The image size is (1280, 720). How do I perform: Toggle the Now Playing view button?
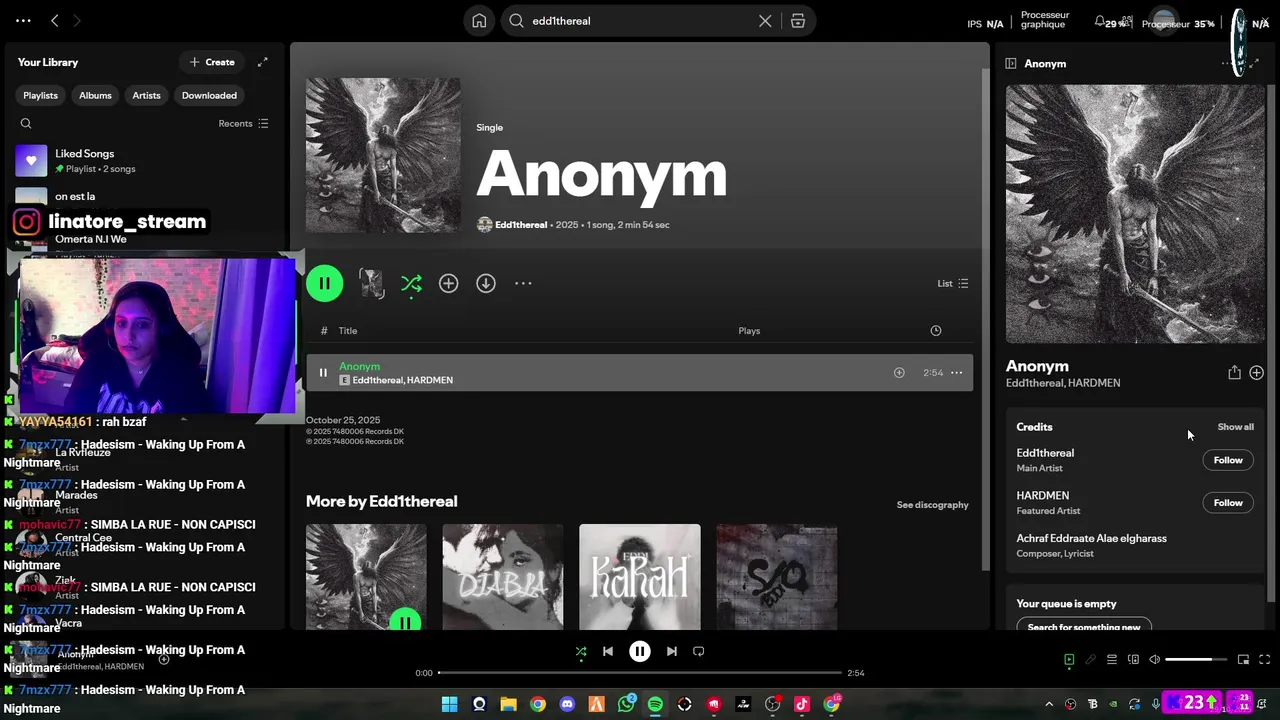click(1069, 660)
